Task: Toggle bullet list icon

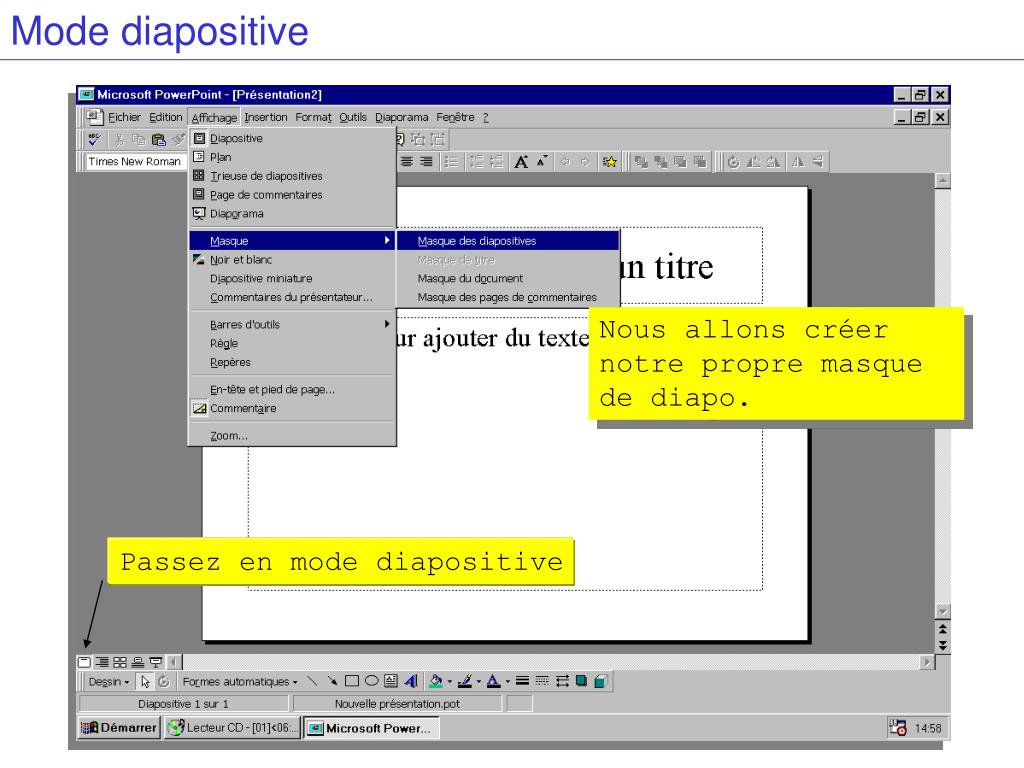Action: click(x=451, y=162)
